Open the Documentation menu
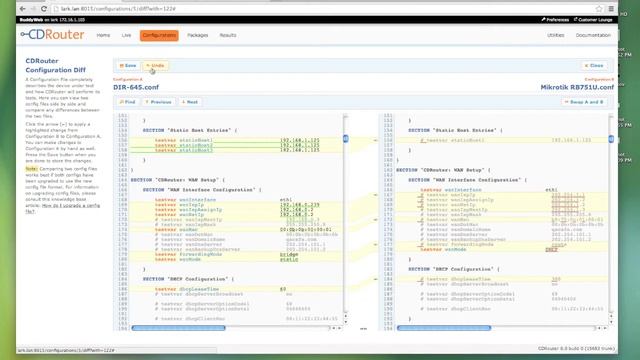The image size is (640, 360). point(593,35)
